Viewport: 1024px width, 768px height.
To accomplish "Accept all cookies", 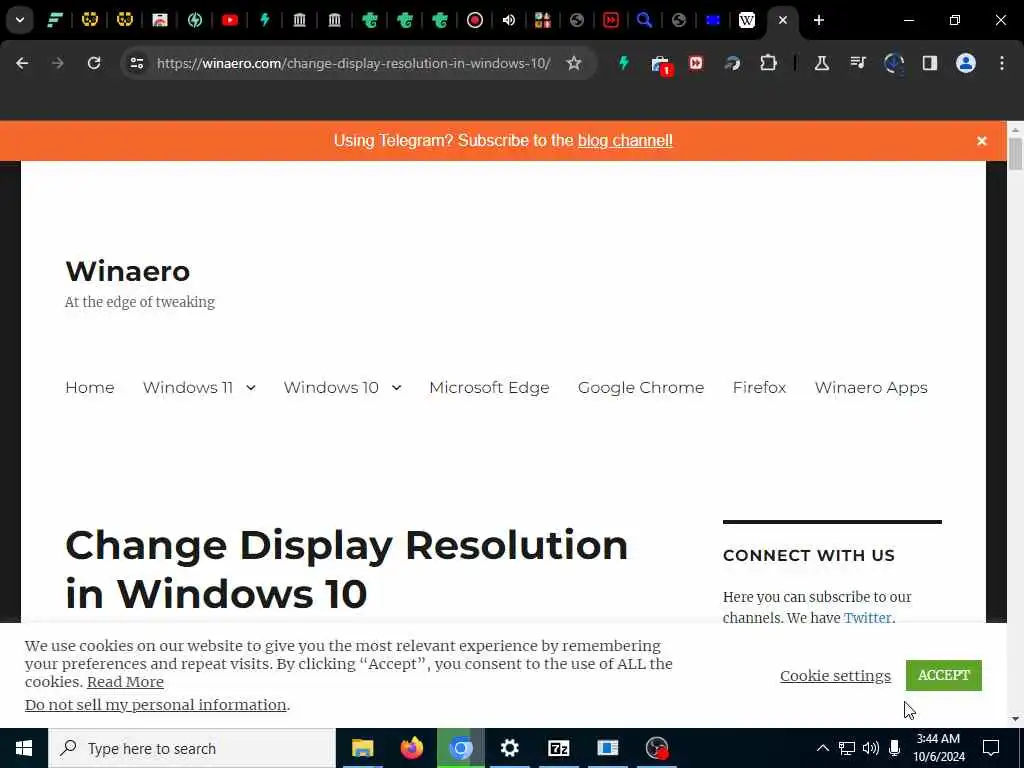I will point(944,675).
